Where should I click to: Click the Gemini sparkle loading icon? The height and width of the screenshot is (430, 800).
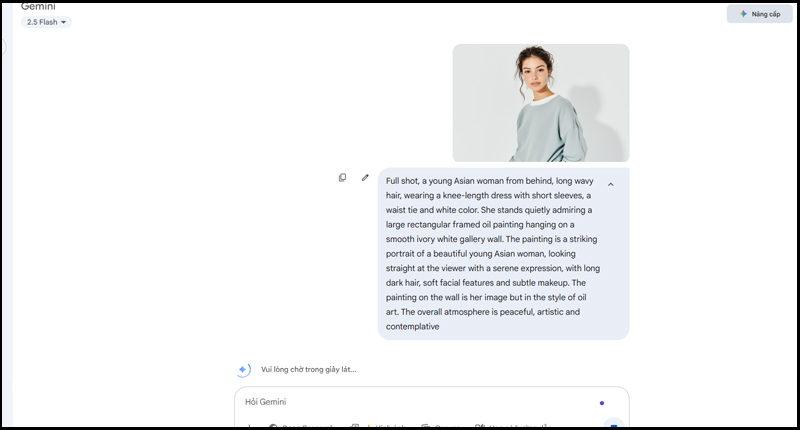pyautogui.click(x=243, y=369)
